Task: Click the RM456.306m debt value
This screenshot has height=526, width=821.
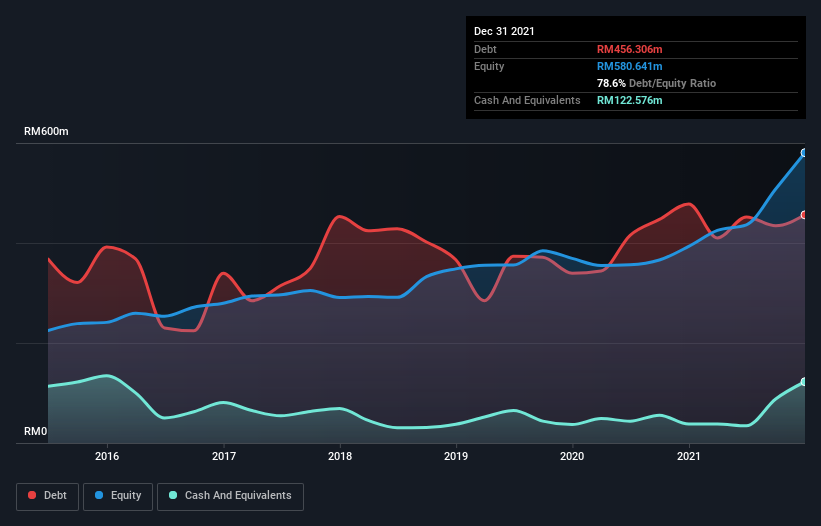Action: pyautogui.click(x=629, y=49)
